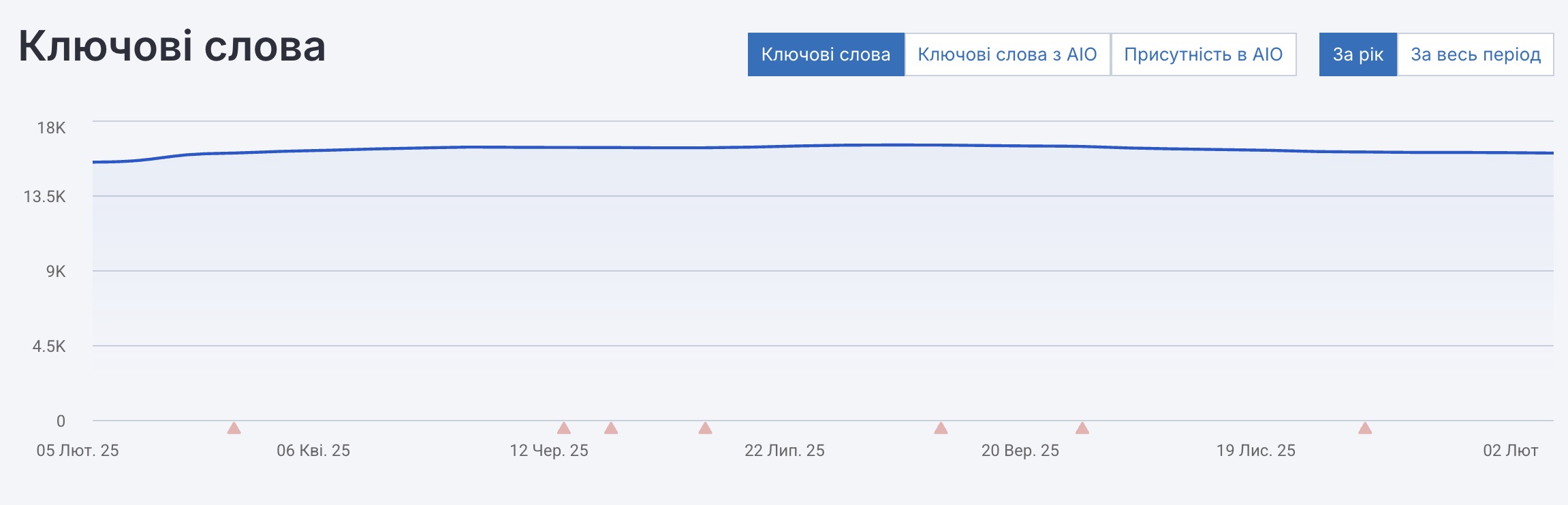This screenshot has height=505, width=1568.
Task: Click the 18K y-axis label
Action: [51, 128]
